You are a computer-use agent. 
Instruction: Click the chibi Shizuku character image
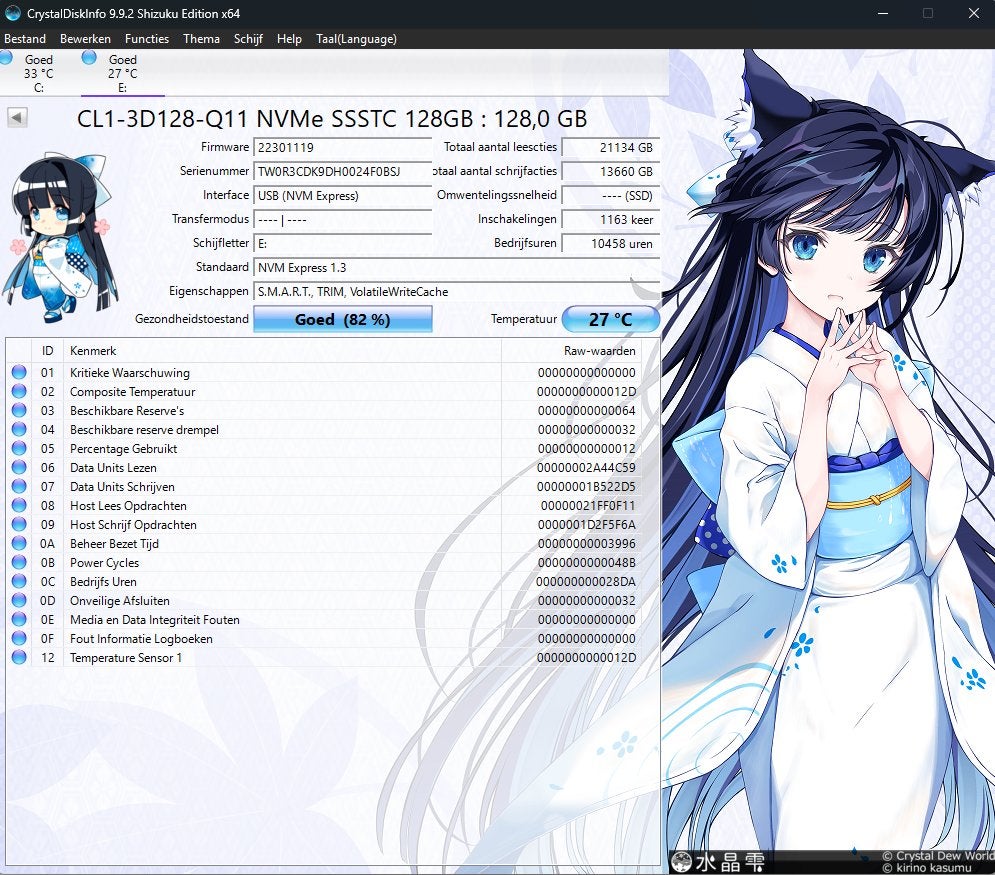click(60, 236)
